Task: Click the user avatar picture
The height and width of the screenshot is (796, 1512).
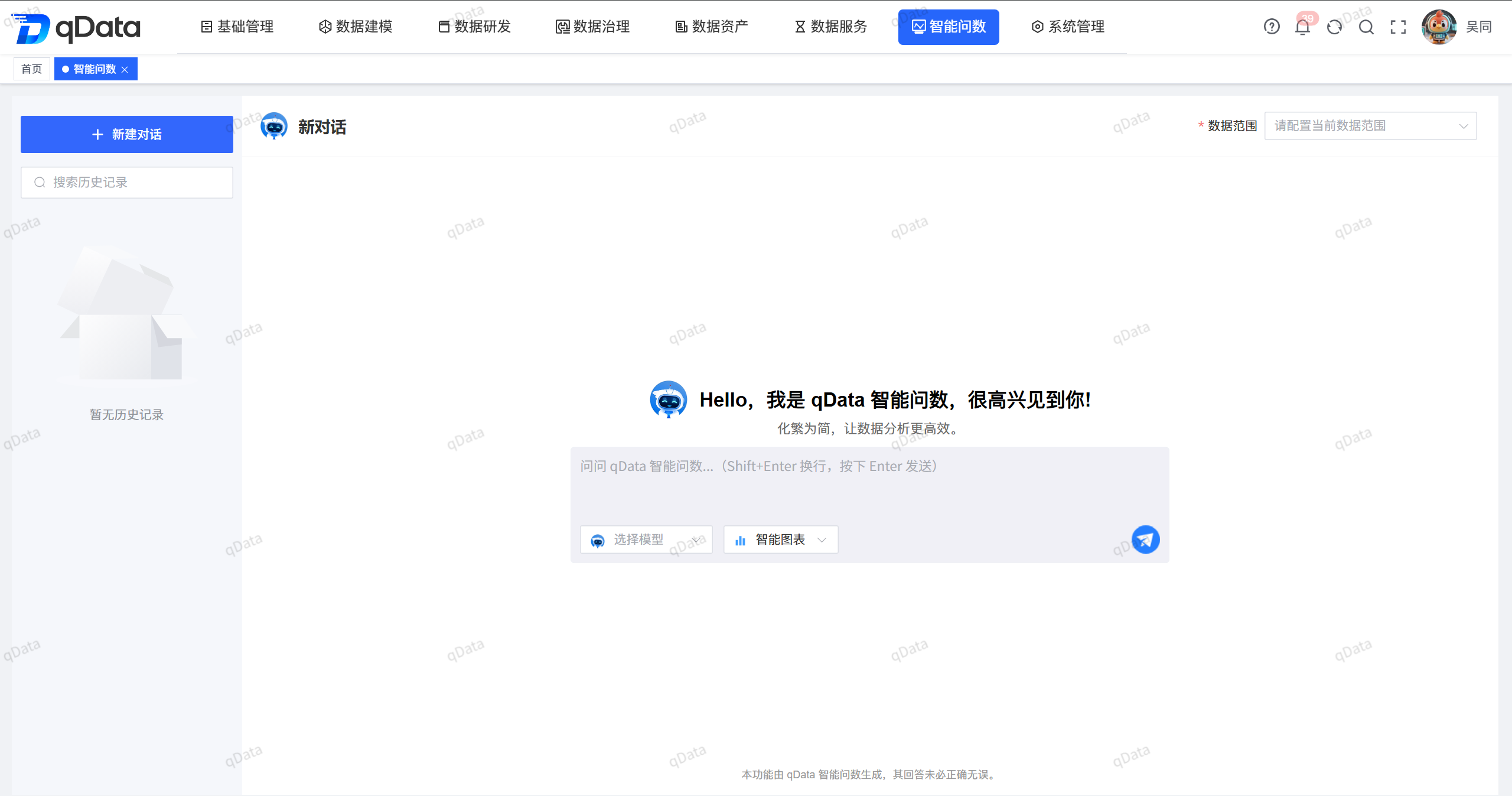Action: pyautogui.click(x=1439, y=27)
